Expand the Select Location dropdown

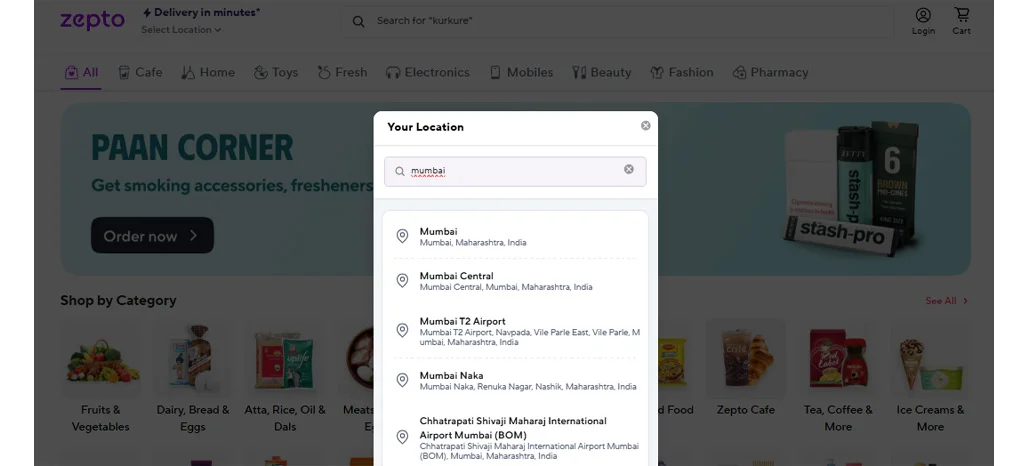[x=181, y=30]
